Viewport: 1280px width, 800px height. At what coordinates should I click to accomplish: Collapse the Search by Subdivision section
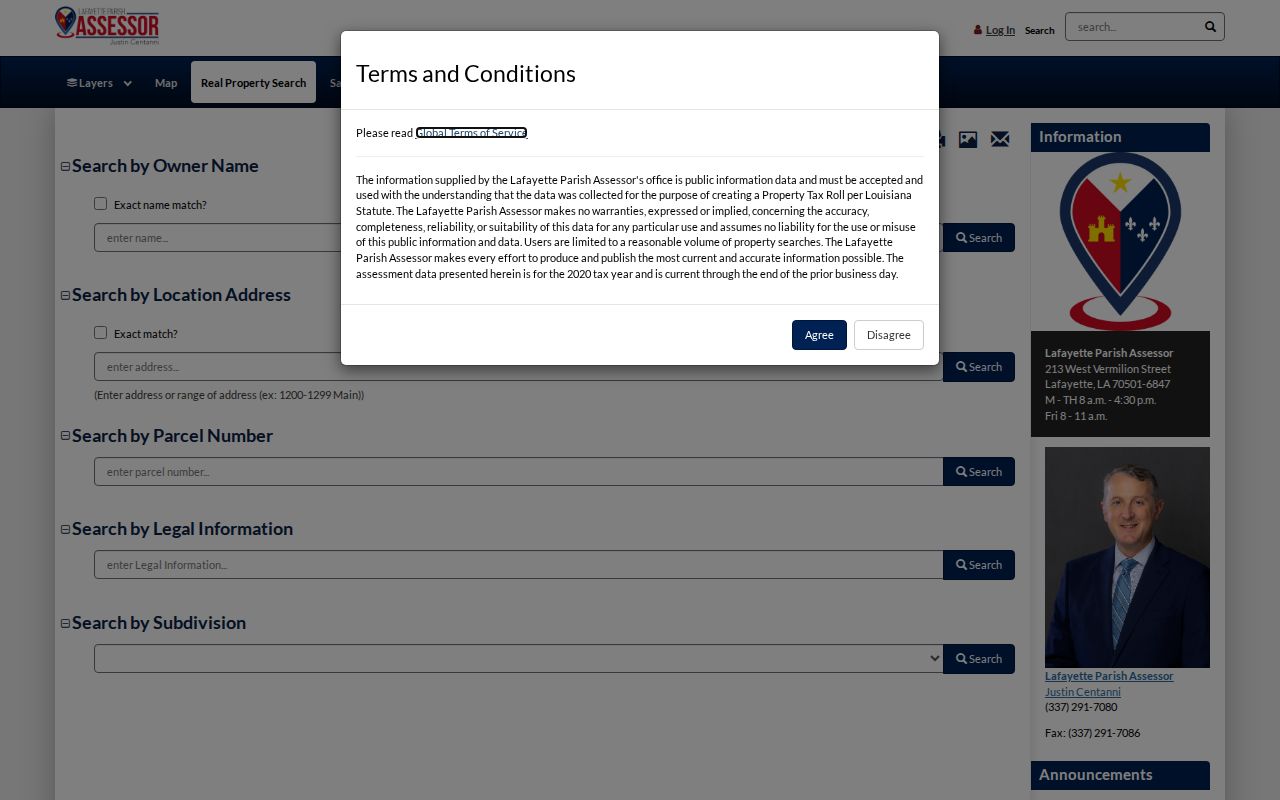[66, 624]
